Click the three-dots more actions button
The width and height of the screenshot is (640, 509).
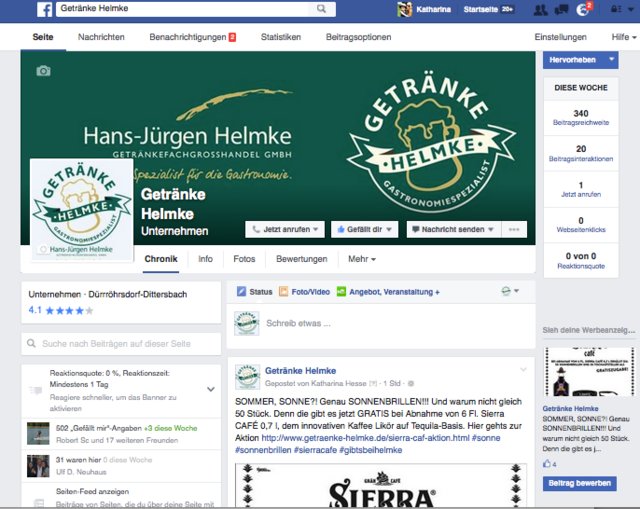point(514,229)
